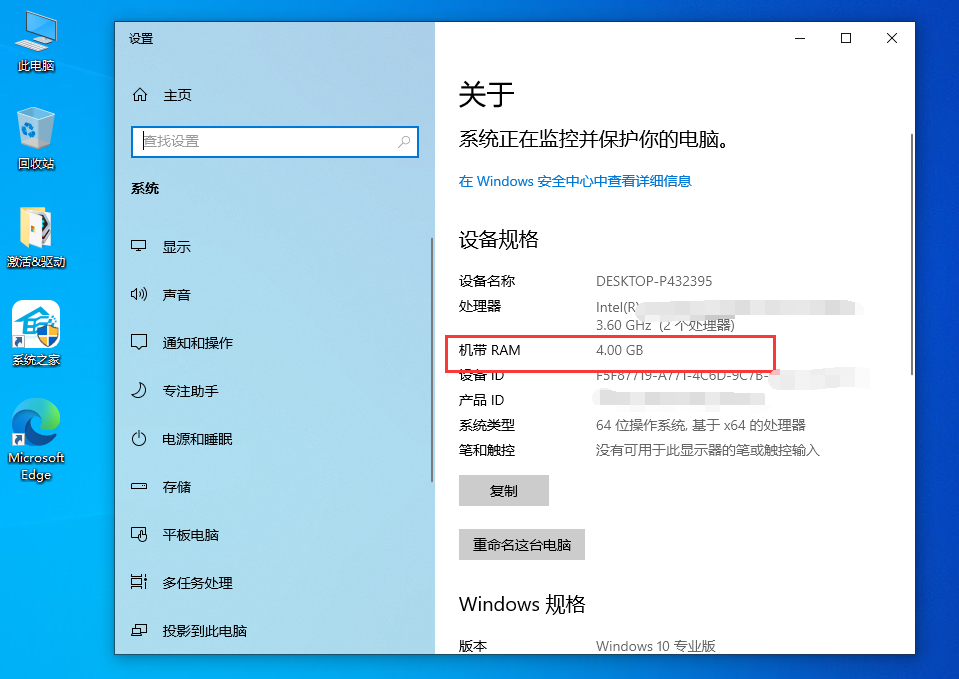
Task: Click the device name DESKTOP-P432395
Action: 654,281
